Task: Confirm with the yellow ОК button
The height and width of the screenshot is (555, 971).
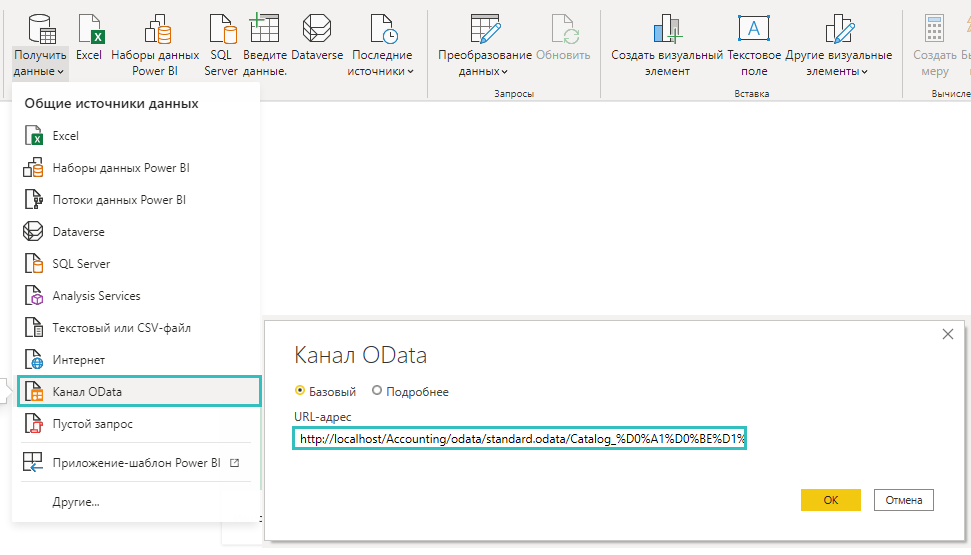Action: tap(830, 500)
